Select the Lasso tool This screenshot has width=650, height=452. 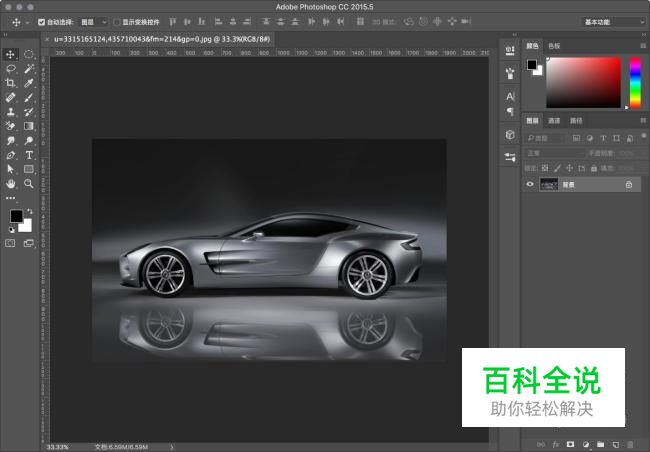11,69
